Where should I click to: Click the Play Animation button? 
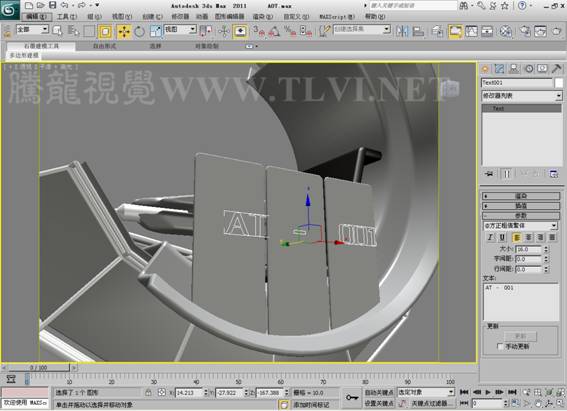point(488,392)
